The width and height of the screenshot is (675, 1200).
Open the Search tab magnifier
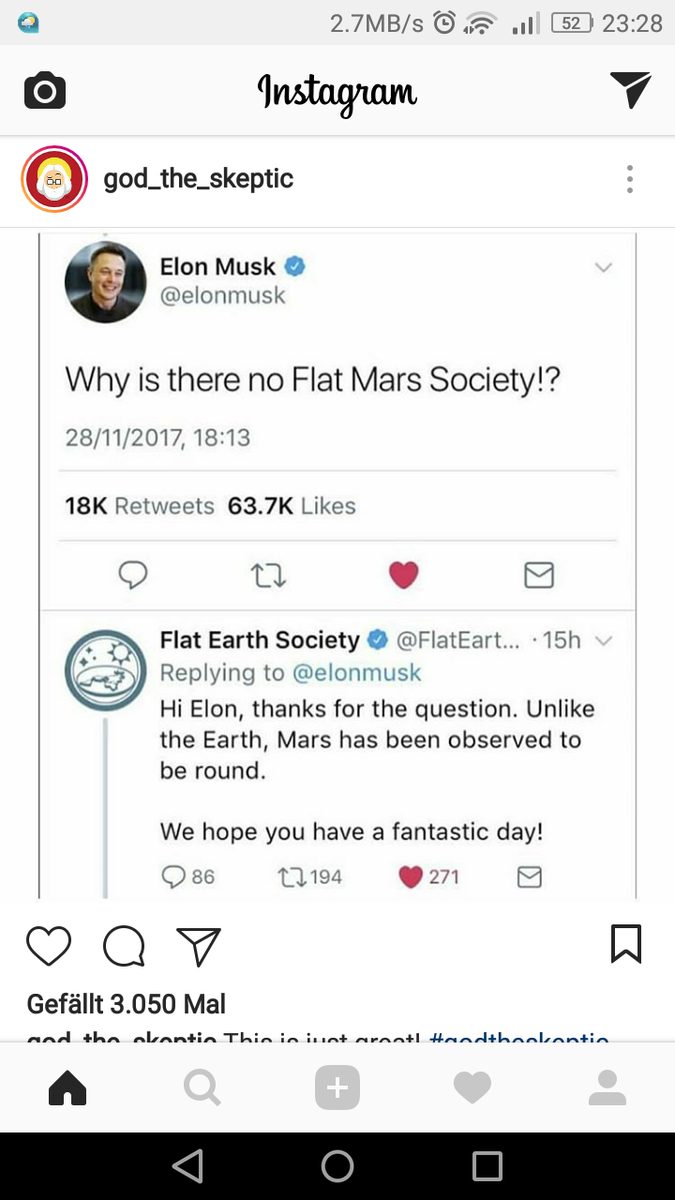(202, 1089)
